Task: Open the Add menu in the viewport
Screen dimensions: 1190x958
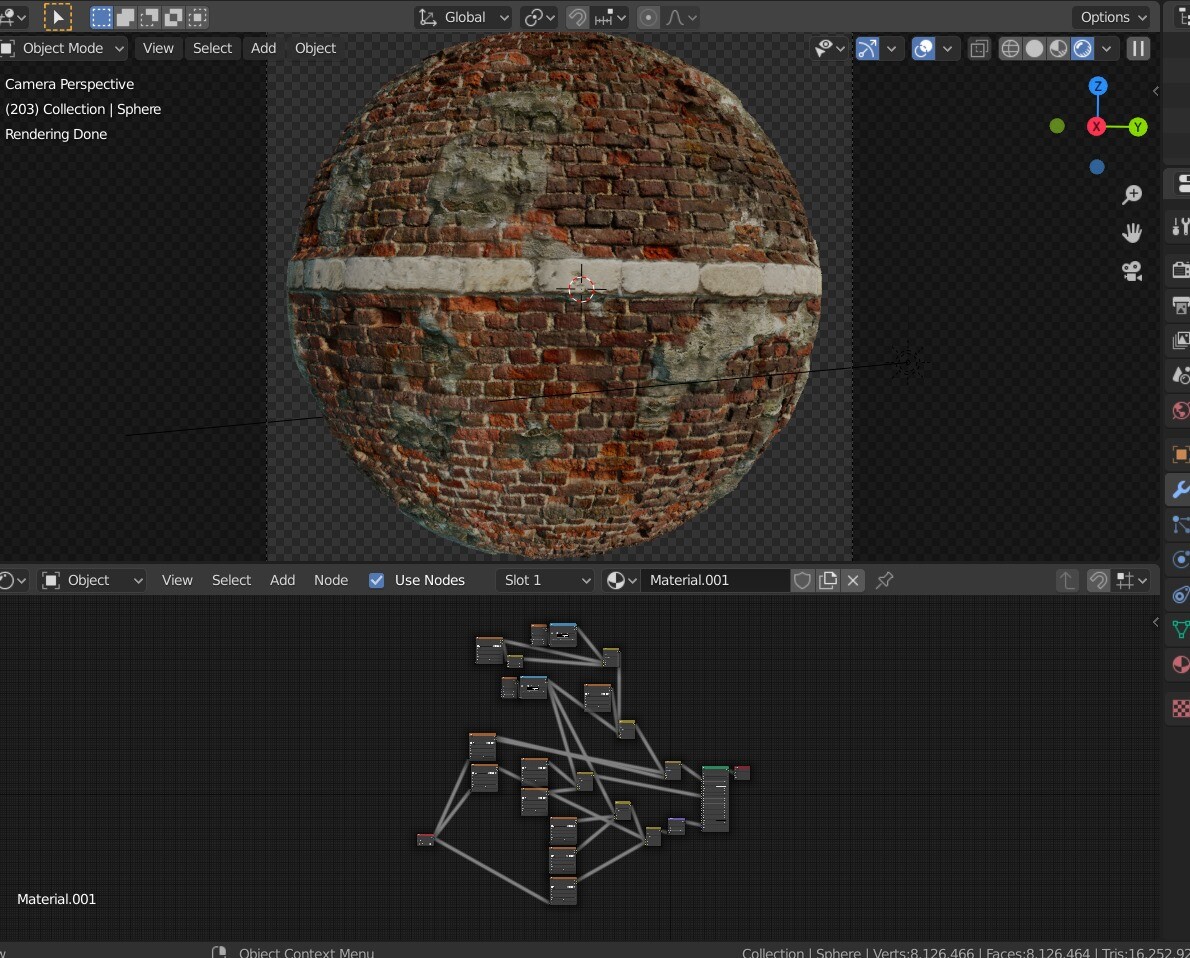Action: [x=262, y=48]
